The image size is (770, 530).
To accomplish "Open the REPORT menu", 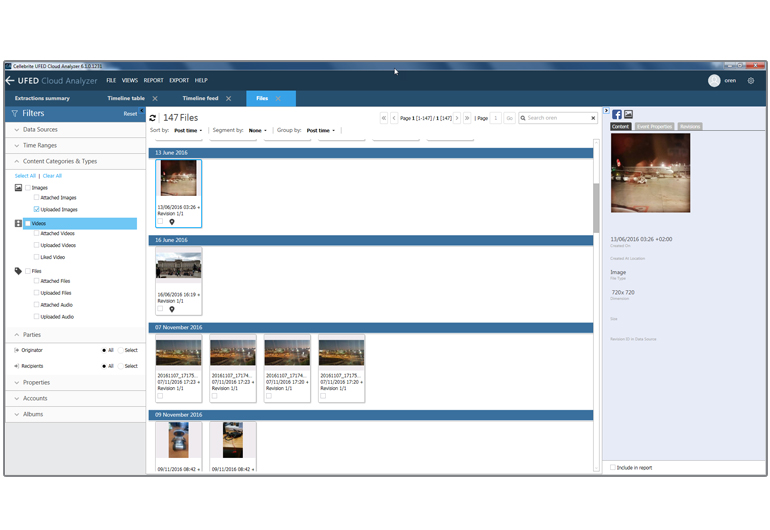I will coord(153,80).
